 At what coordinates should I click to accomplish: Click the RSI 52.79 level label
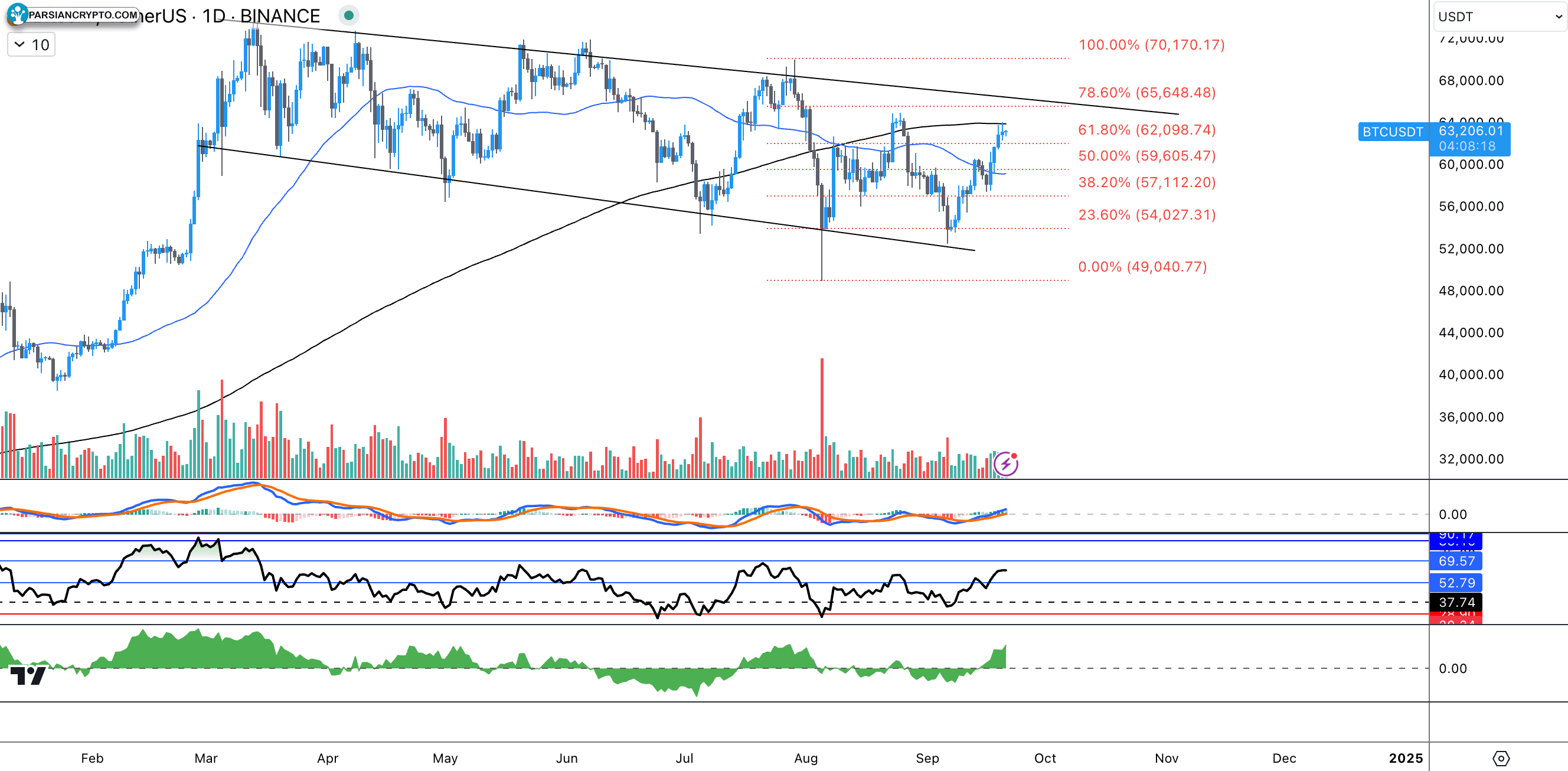click(x=1456, y=583)
